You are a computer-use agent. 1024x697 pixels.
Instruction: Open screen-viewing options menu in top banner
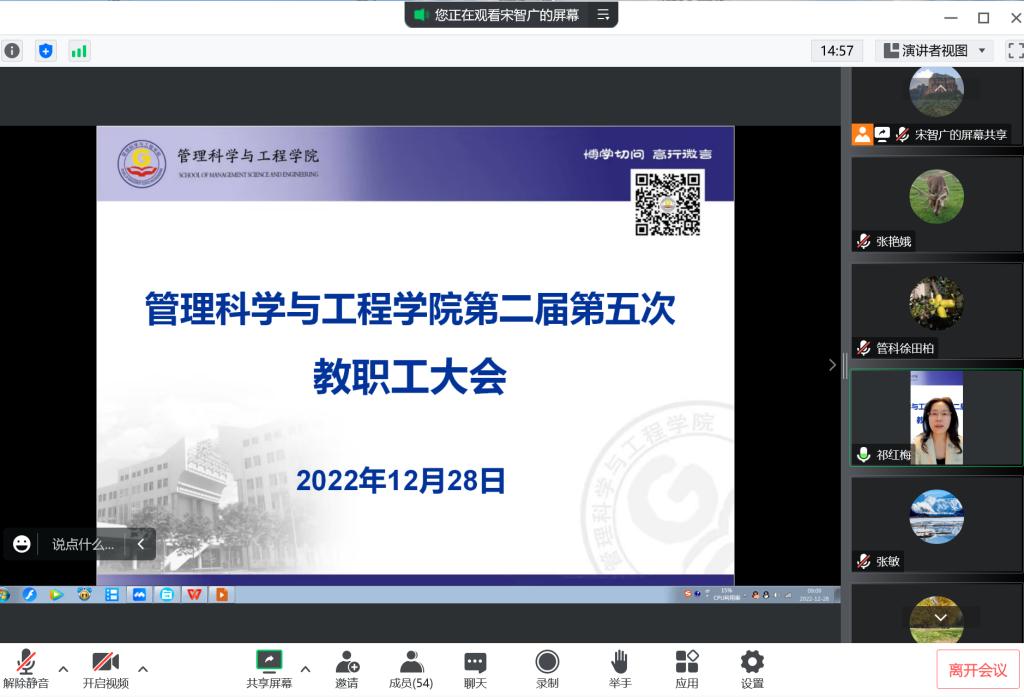click(603, 15)
